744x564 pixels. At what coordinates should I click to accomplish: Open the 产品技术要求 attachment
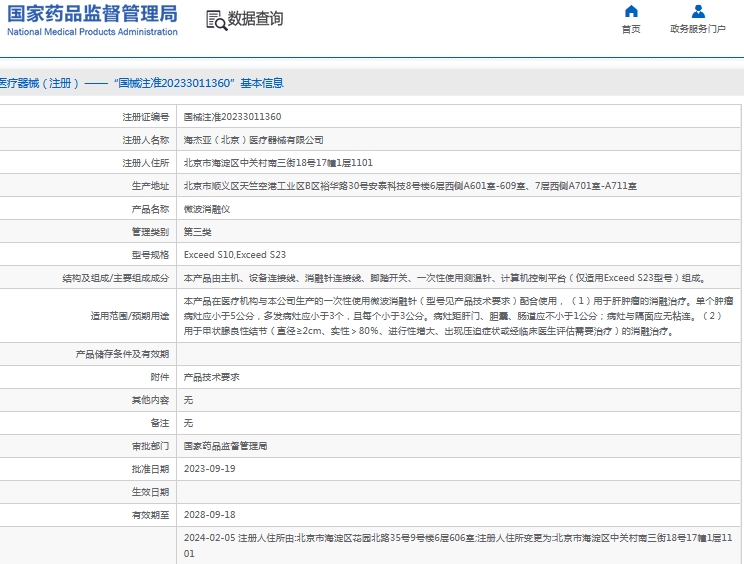click(212, 377)
